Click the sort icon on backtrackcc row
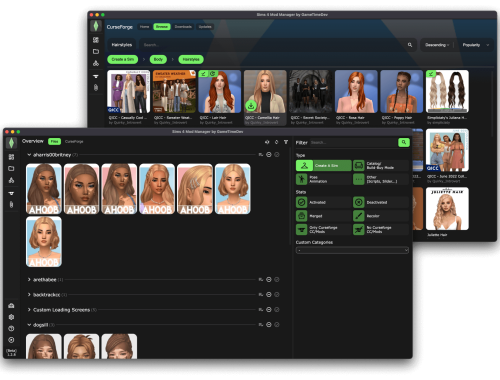500x380 pixels. coord(261,295)
